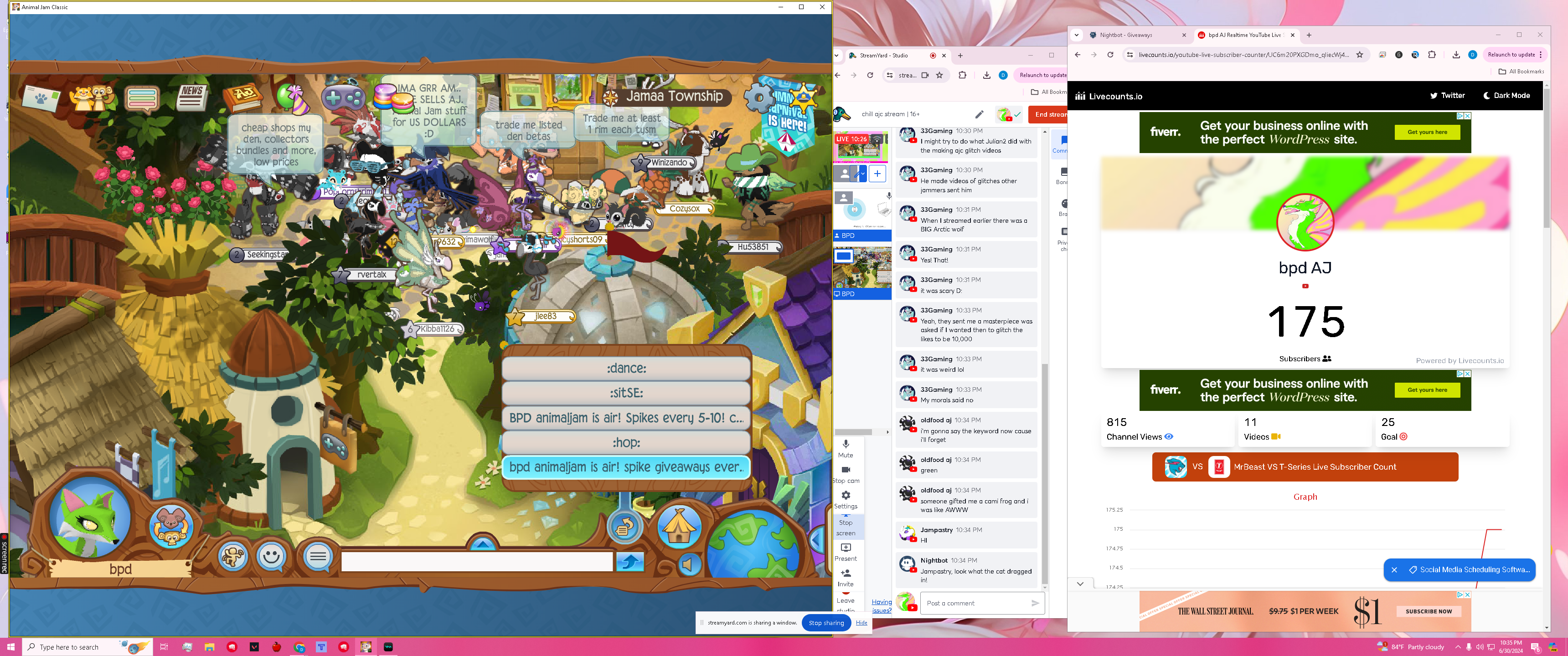Hide the sharing notification bar

tap(861, 623)
